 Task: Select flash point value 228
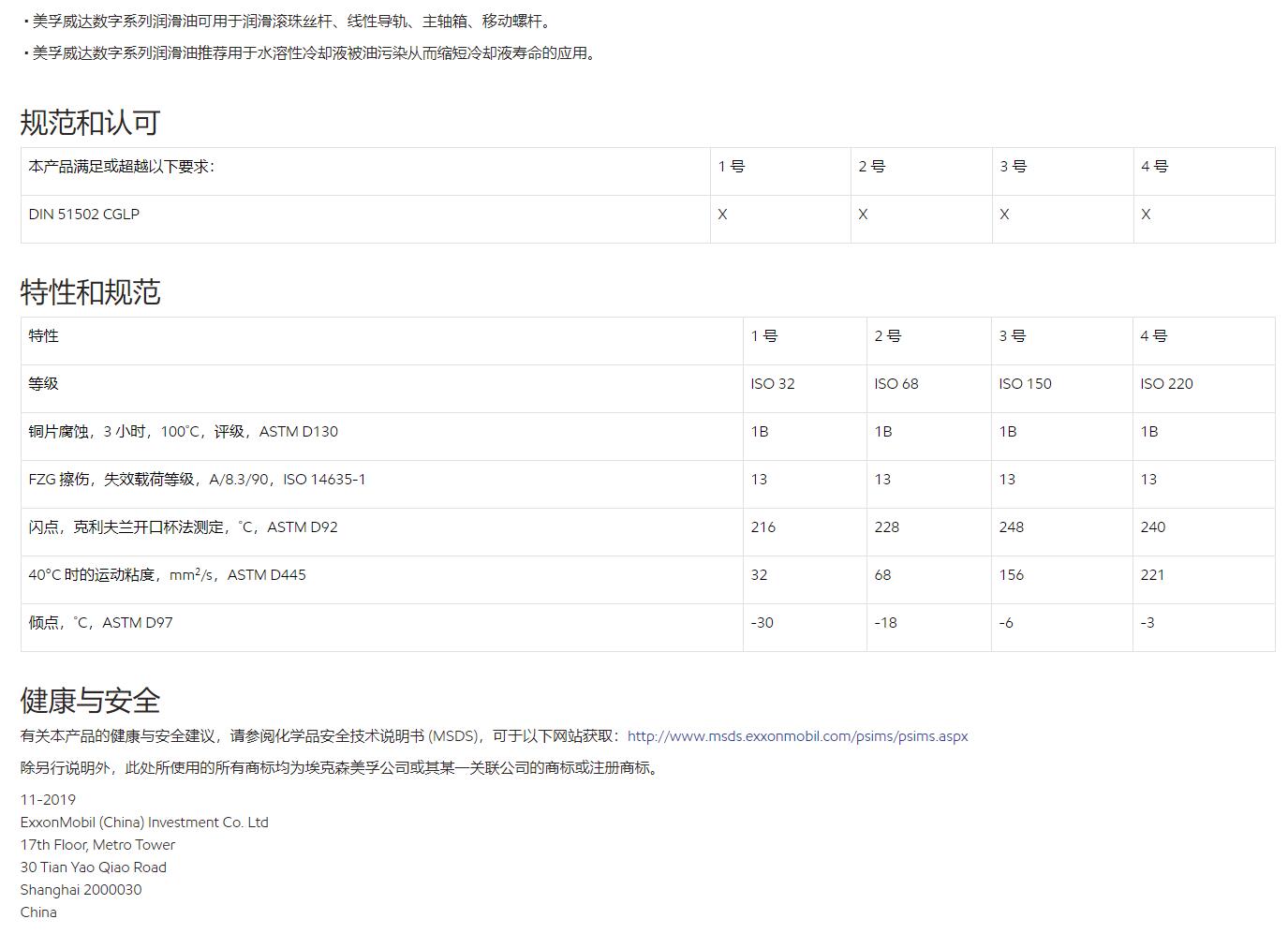coord(886,527)
